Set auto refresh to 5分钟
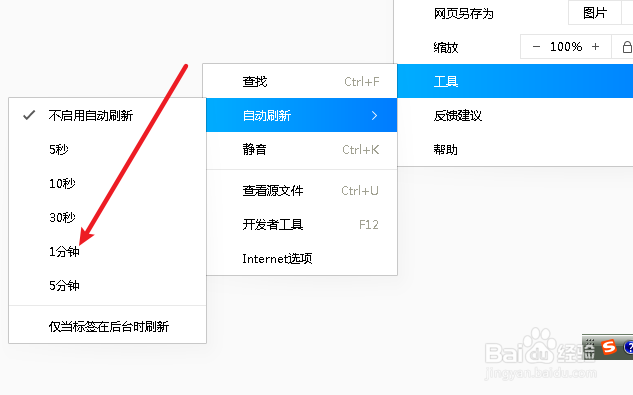Image resolution: width=633 pixels, height=395 pixels. 107,285
